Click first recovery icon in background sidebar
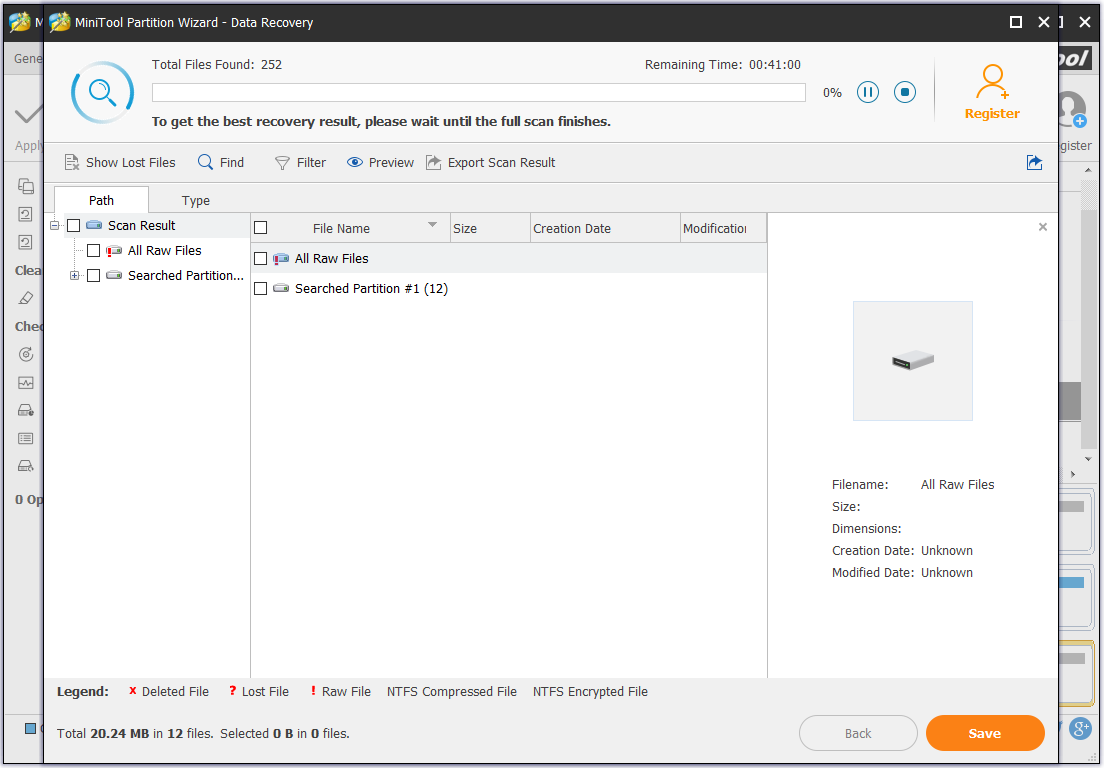The image size is (1104, 768). [x=25, y=214]
